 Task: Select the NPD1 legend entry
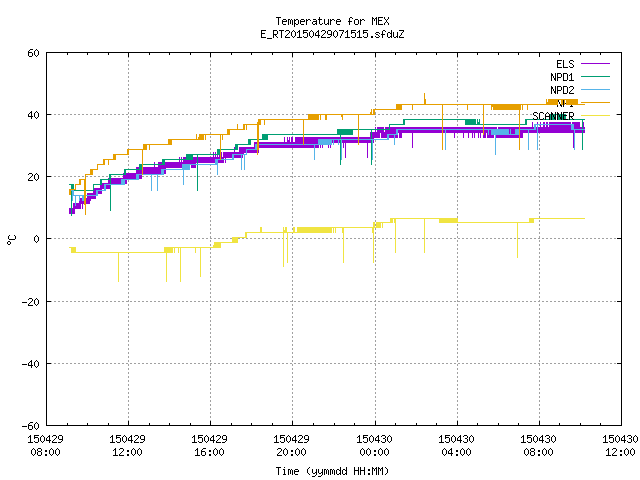562,77
